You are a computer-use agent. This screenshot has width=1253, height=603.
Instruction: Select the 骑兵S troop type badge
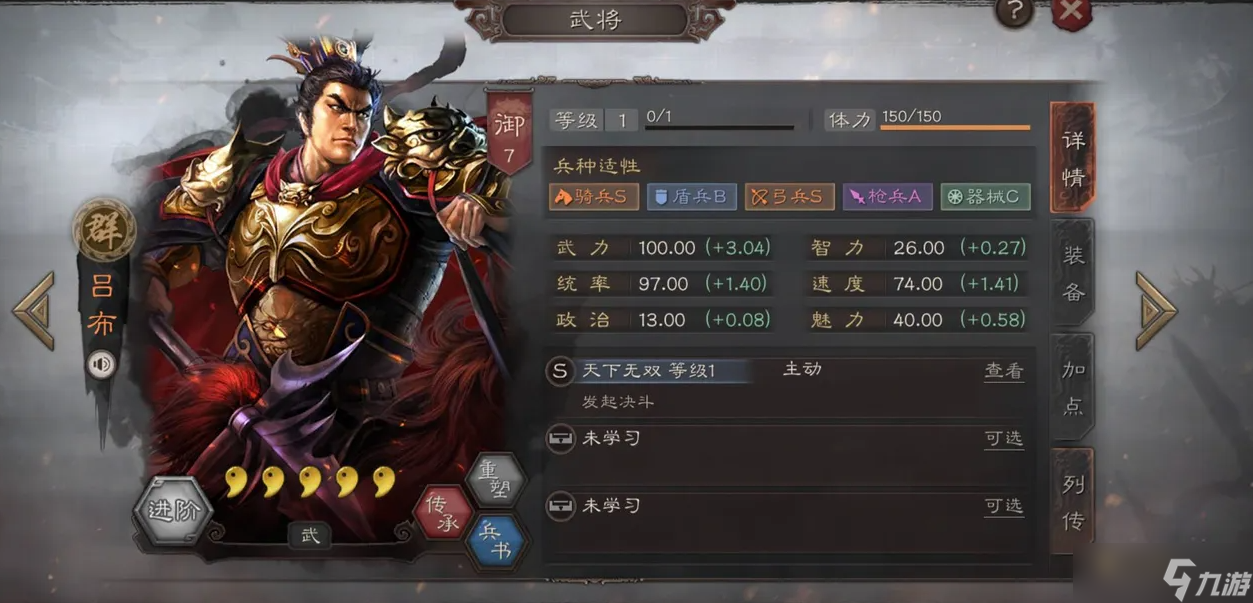coord(594,196)
